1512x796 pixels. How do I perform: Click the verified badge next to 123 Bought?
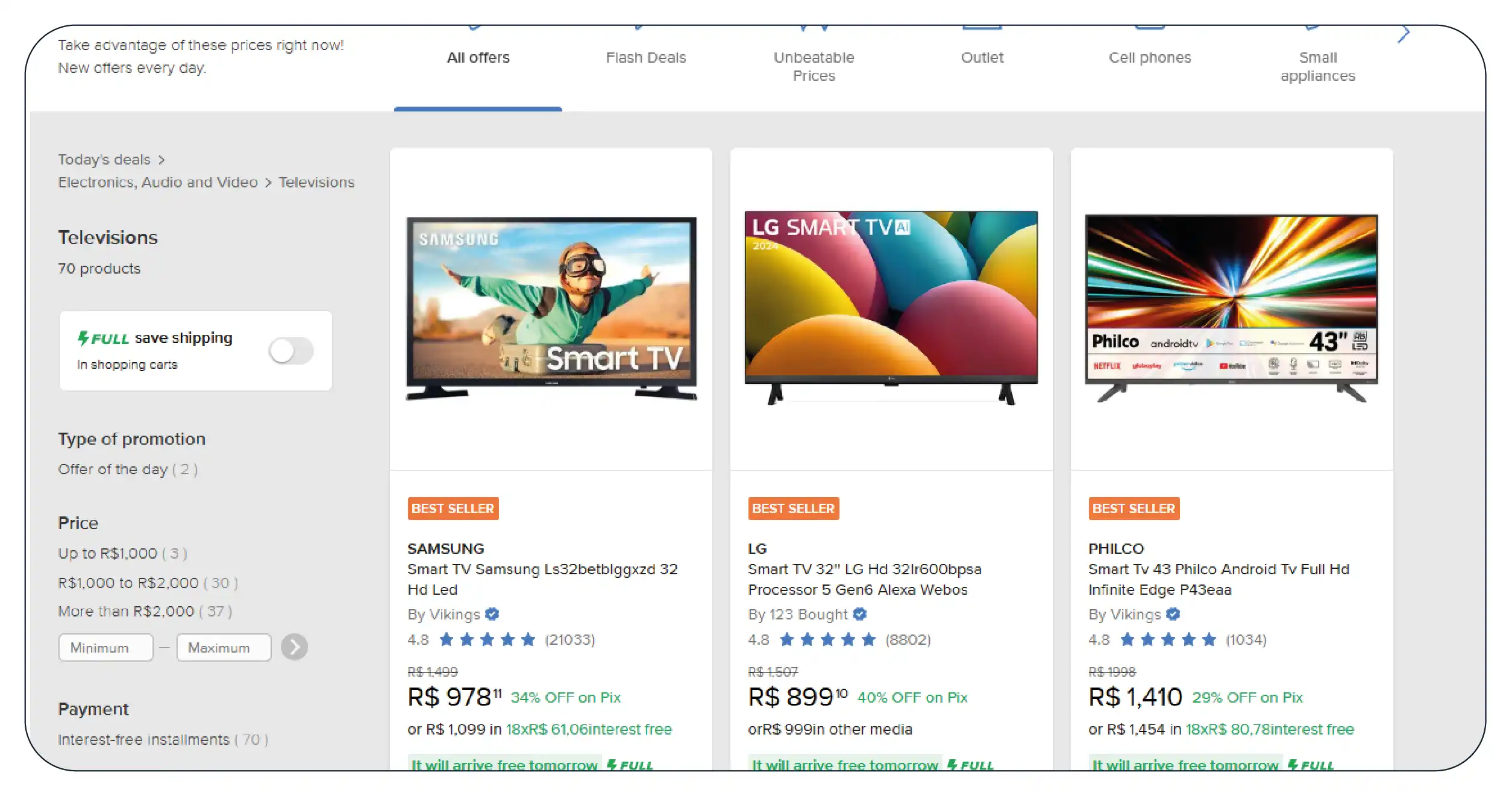[860, 614]
